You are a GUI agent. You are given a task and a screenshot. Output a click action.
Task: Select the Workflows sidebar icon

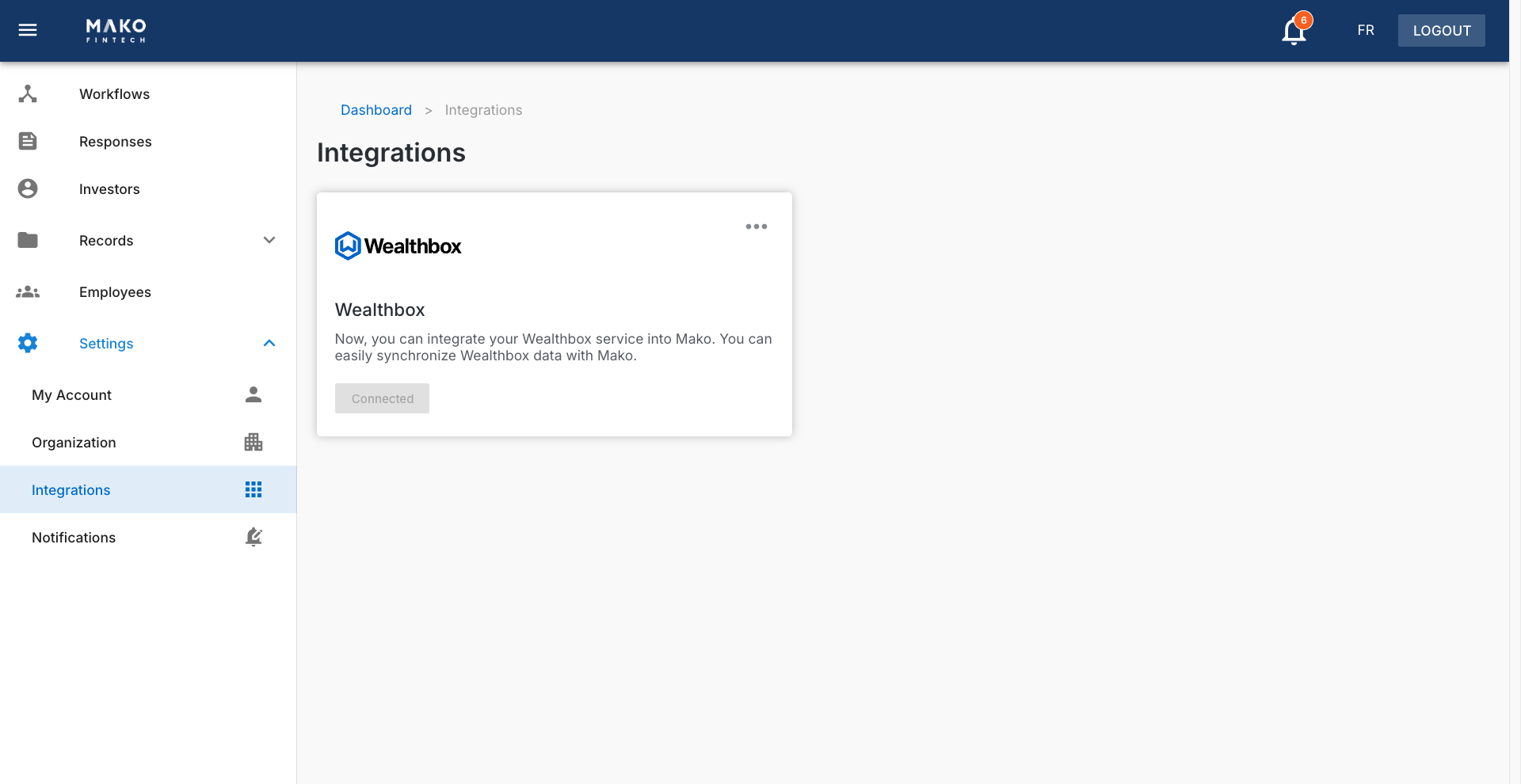pyautogui.click(x=28, y=93)
